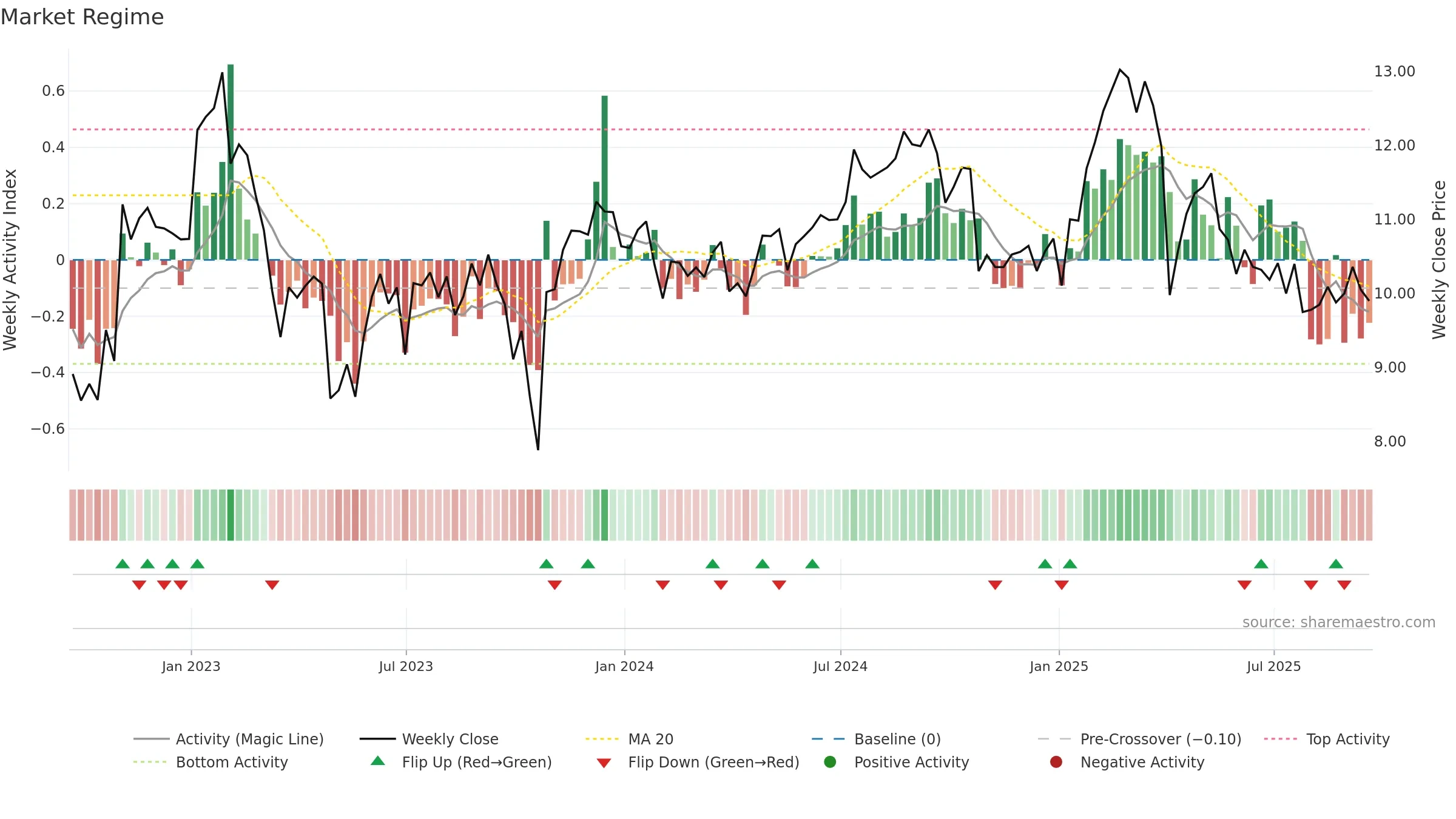Select the Jan 2023 x-axis label
Viewport: 1456px width, 819px height.
[x=191, y=666]
